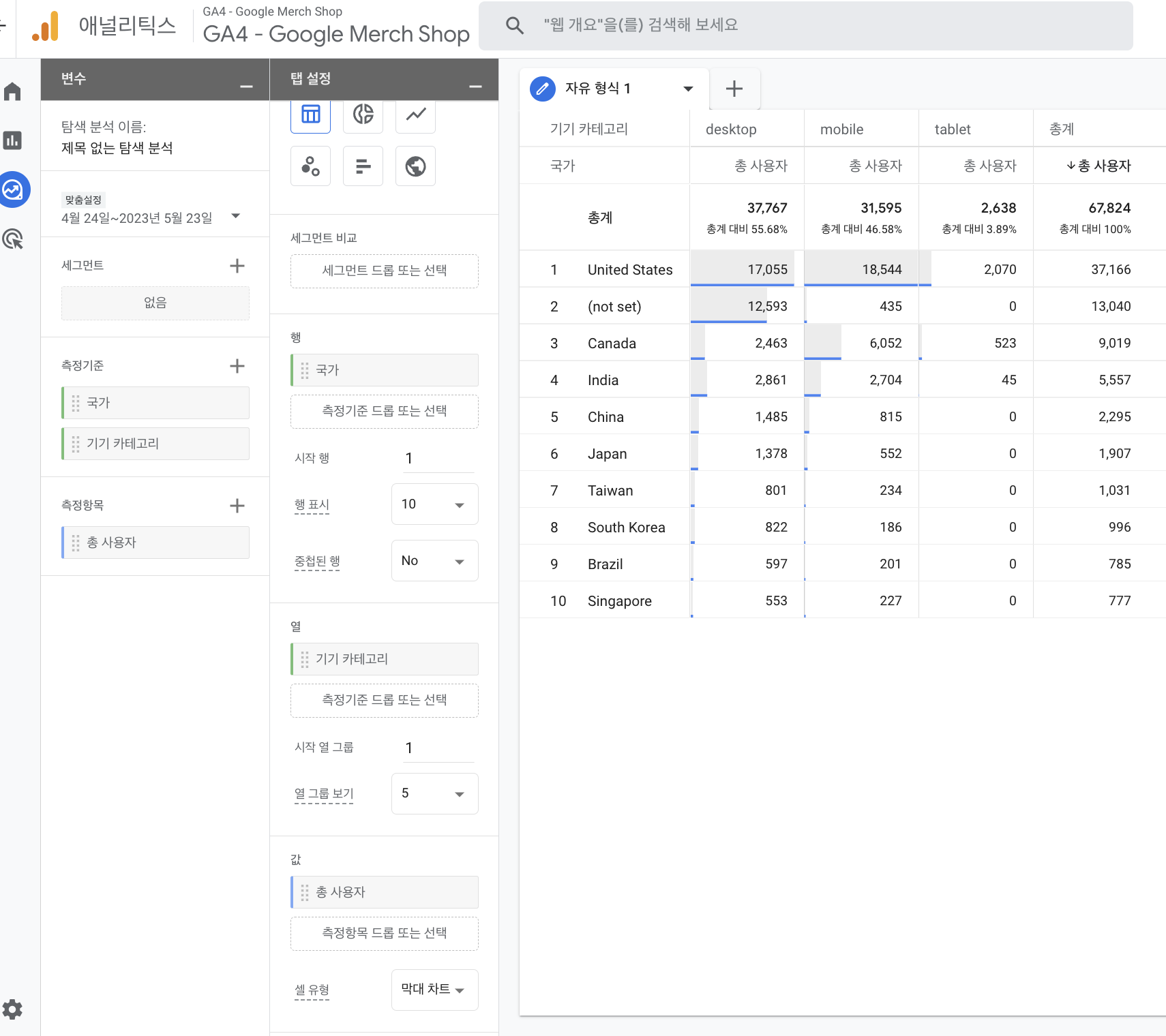Click Singapore row label
This screenshot has width=1166, height=1036.
coord(620,601)
